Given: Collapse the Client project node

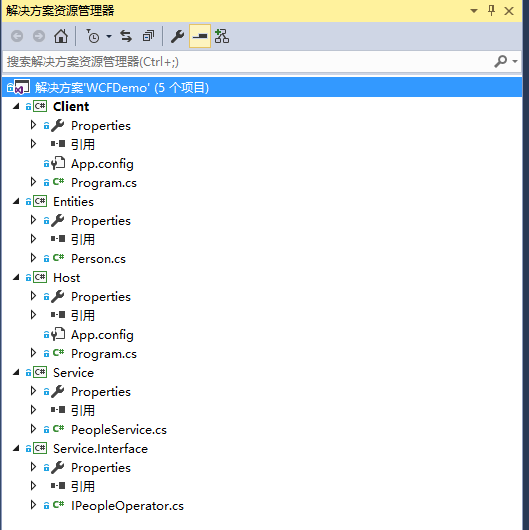Looking at the screenshot, I should point(16,106).
